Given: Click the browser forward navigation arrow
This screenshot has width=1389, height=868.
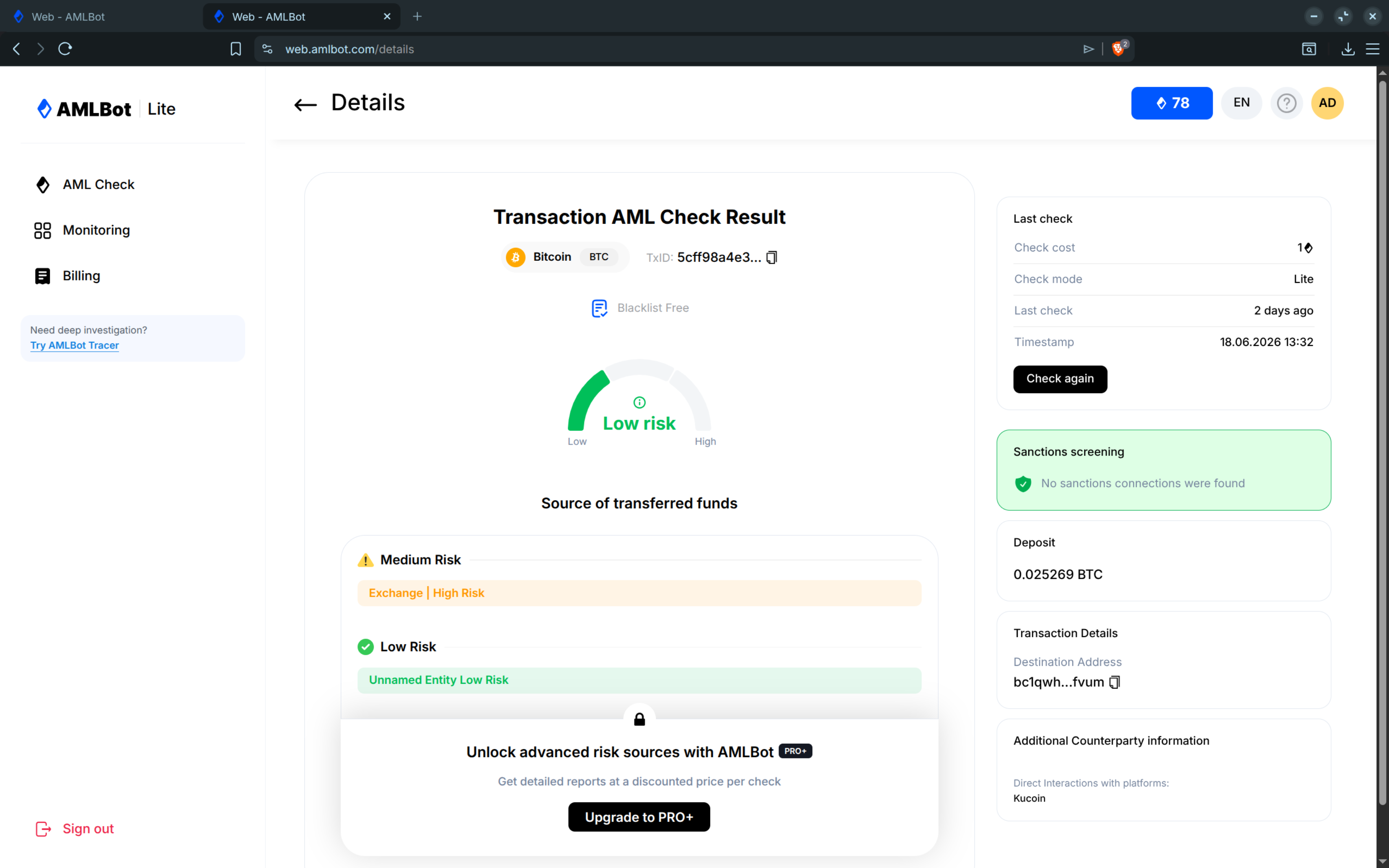Looking at the screenshot, I should coord(40,49).
